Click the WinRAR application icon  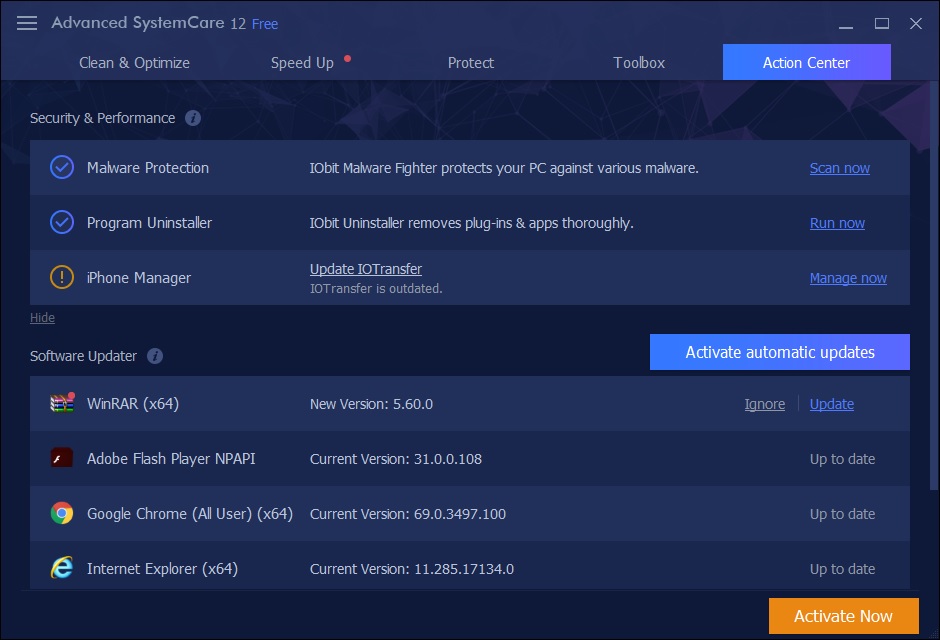click(59, 403)
